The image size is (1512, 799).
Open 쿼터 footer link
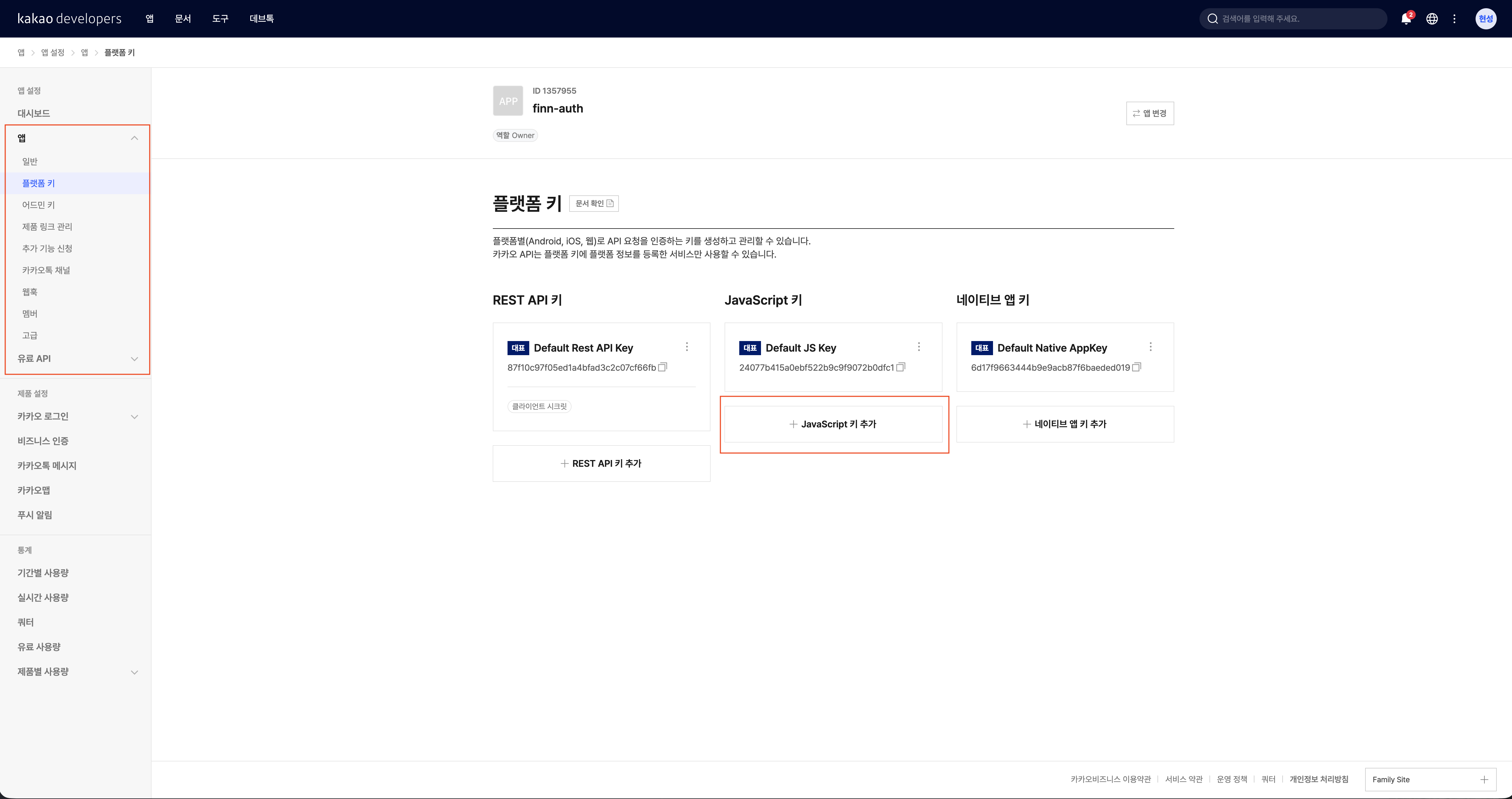click(x=1269, y=780)
